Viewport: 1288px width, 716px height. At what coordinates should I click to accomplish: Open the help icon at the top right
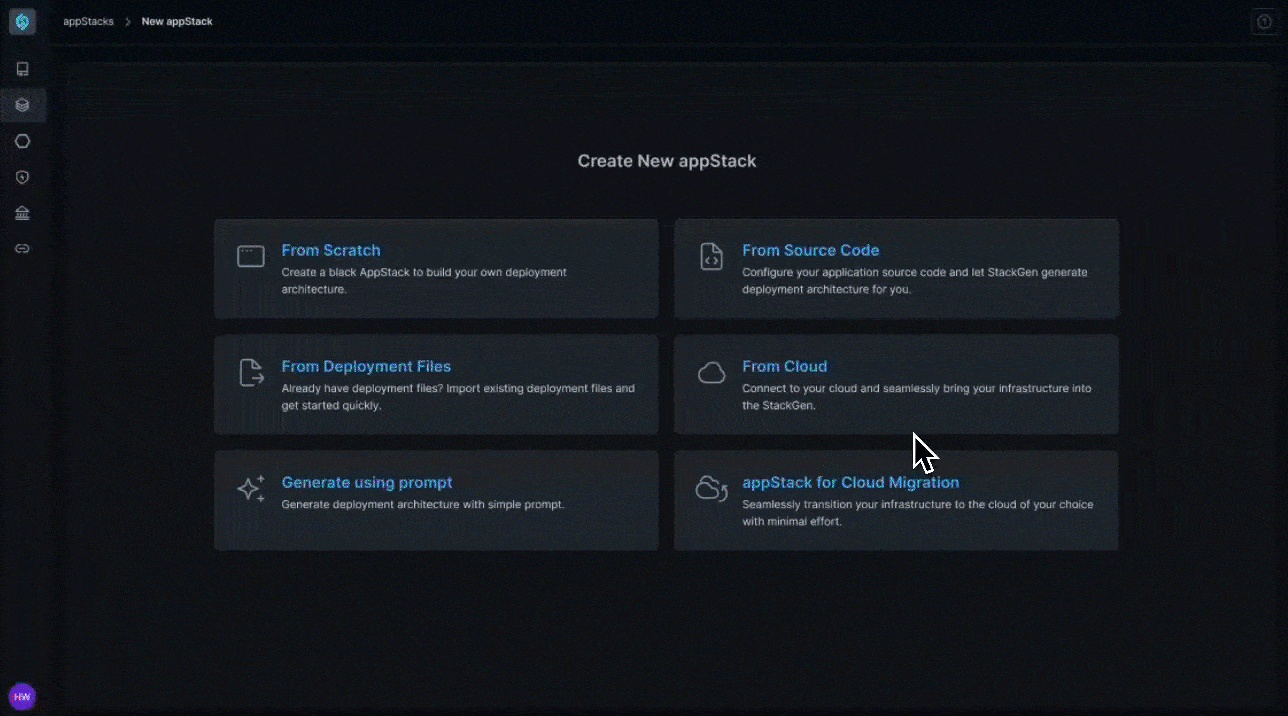[1264, 21]
